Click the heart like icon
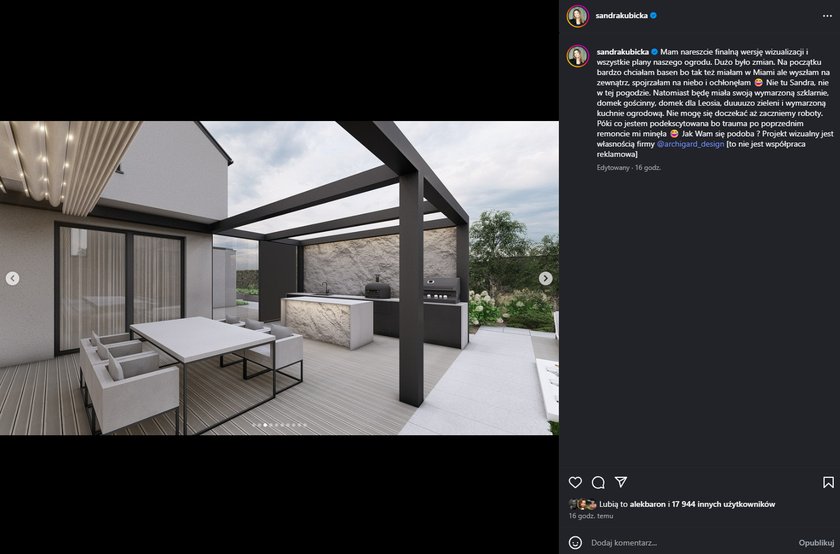 (x=575, y=482)
